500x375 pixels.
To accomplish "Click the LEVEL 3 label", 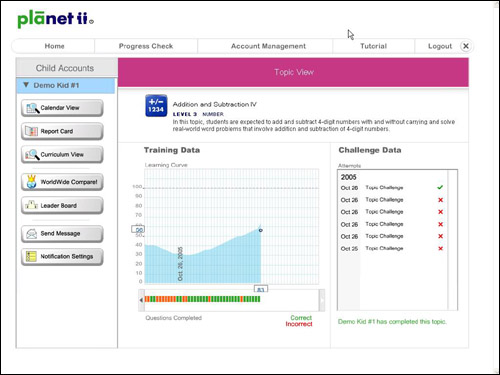I will pyautogui.click(x=185, y=114).
